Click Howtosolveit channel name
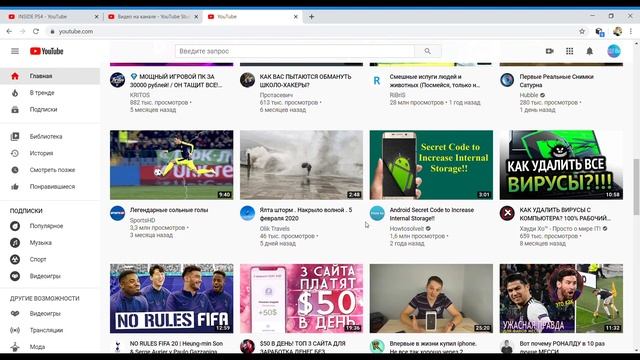The image size is (640, 360). (x=407, y=229)
